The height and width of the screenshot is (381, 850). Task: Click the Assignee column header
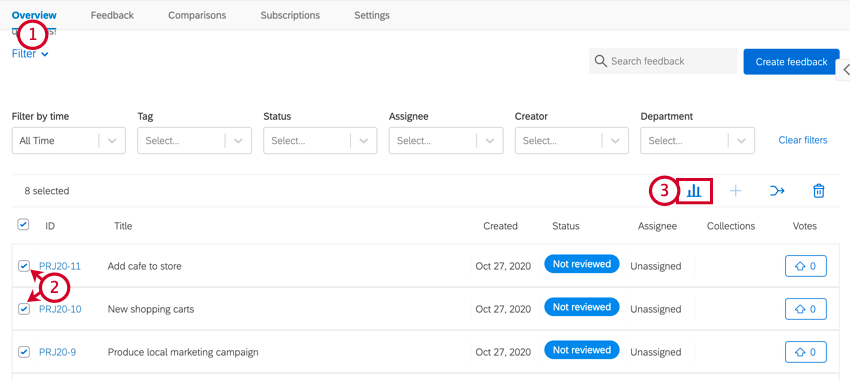[x=657, y=226]
